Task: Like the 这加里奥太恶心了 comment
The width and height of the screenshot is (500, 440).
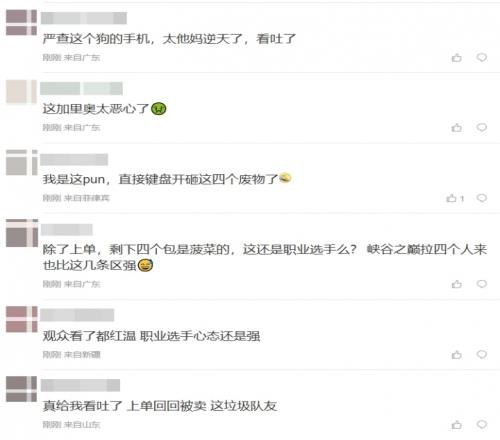Action: [x=457, y=128]
